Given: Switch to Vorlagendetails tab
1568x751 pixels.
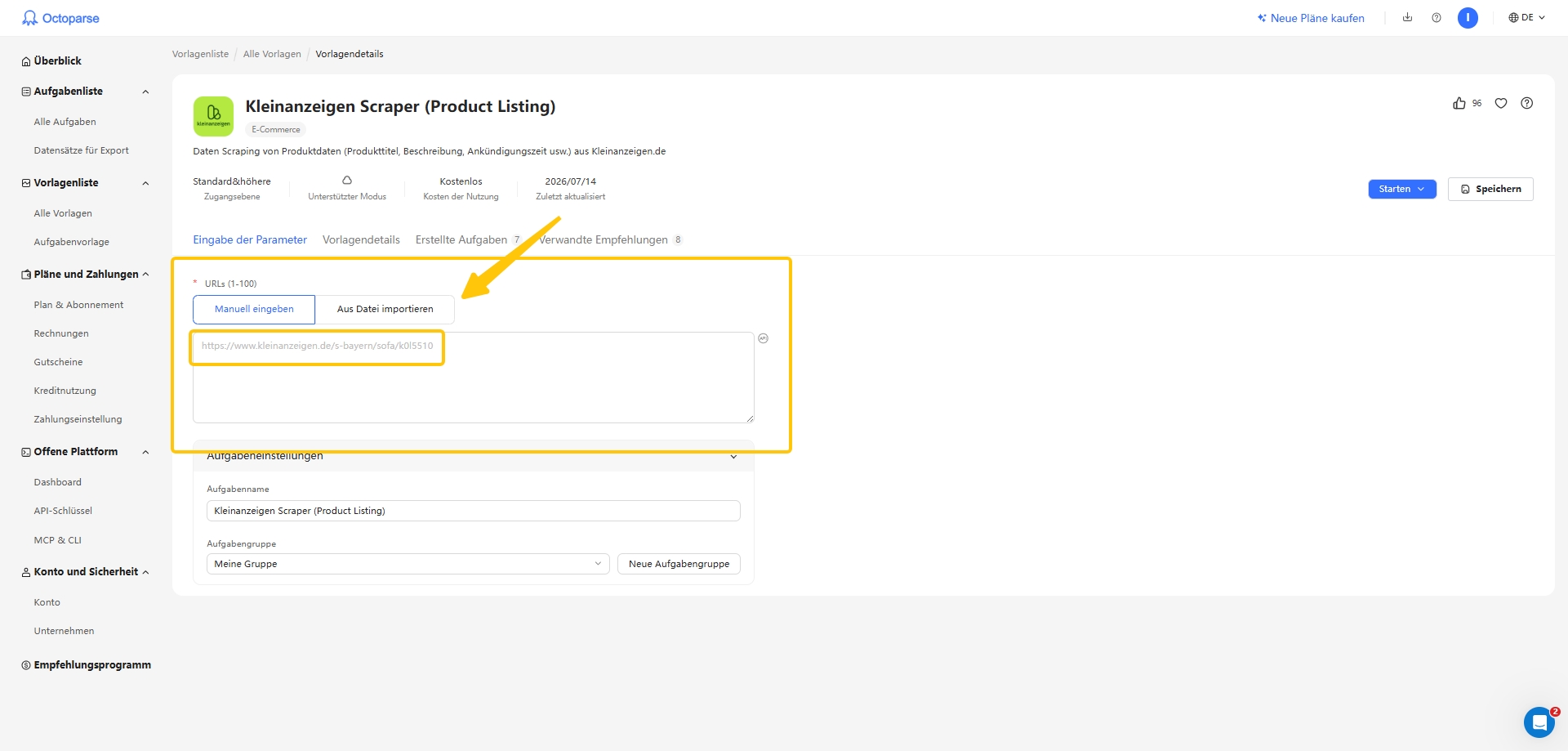Looking at the screenshot, I should click(361, 239).
